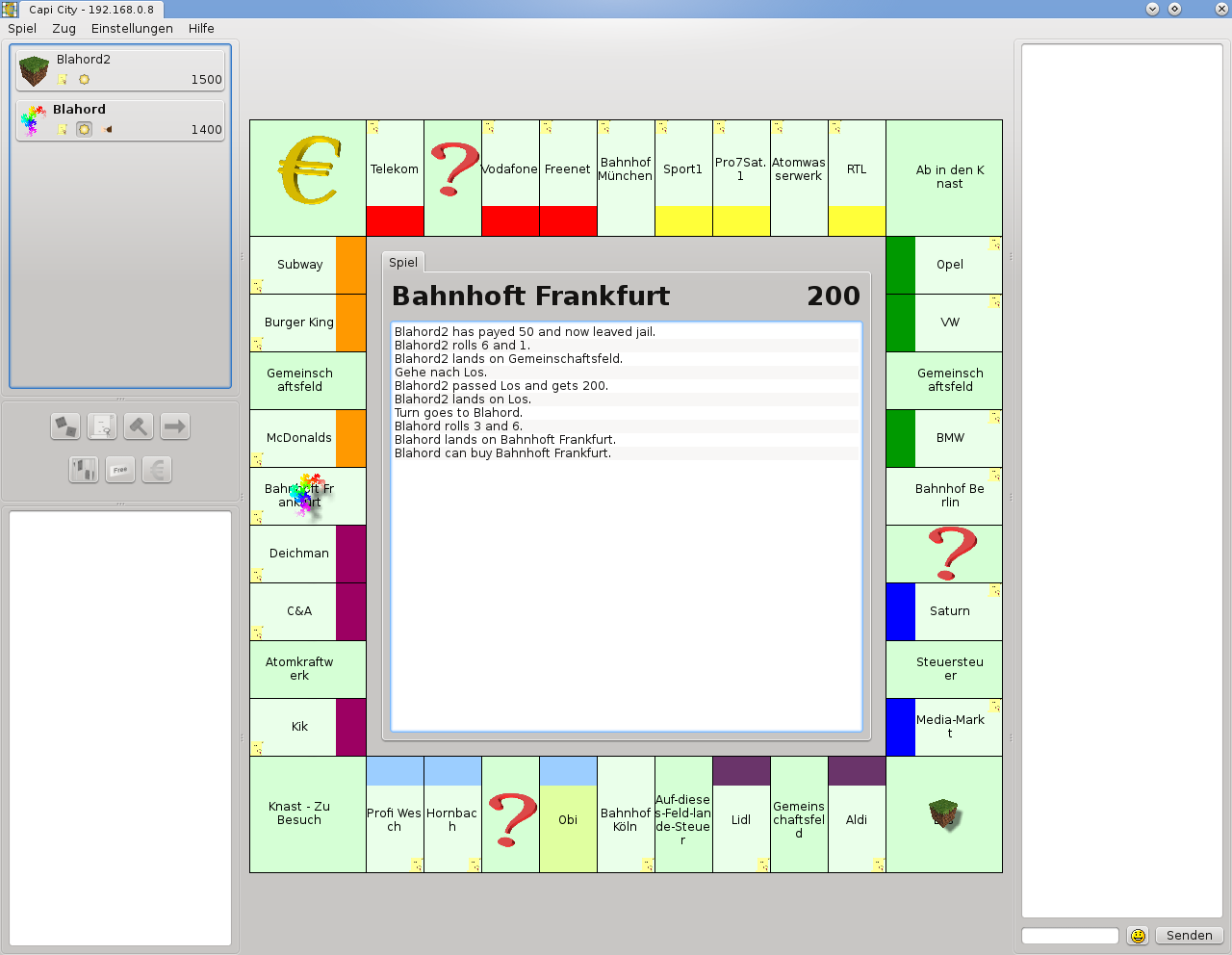The image size is (1232, 955).
Task: Select the Blahord player entry
Action: [120, 120]
